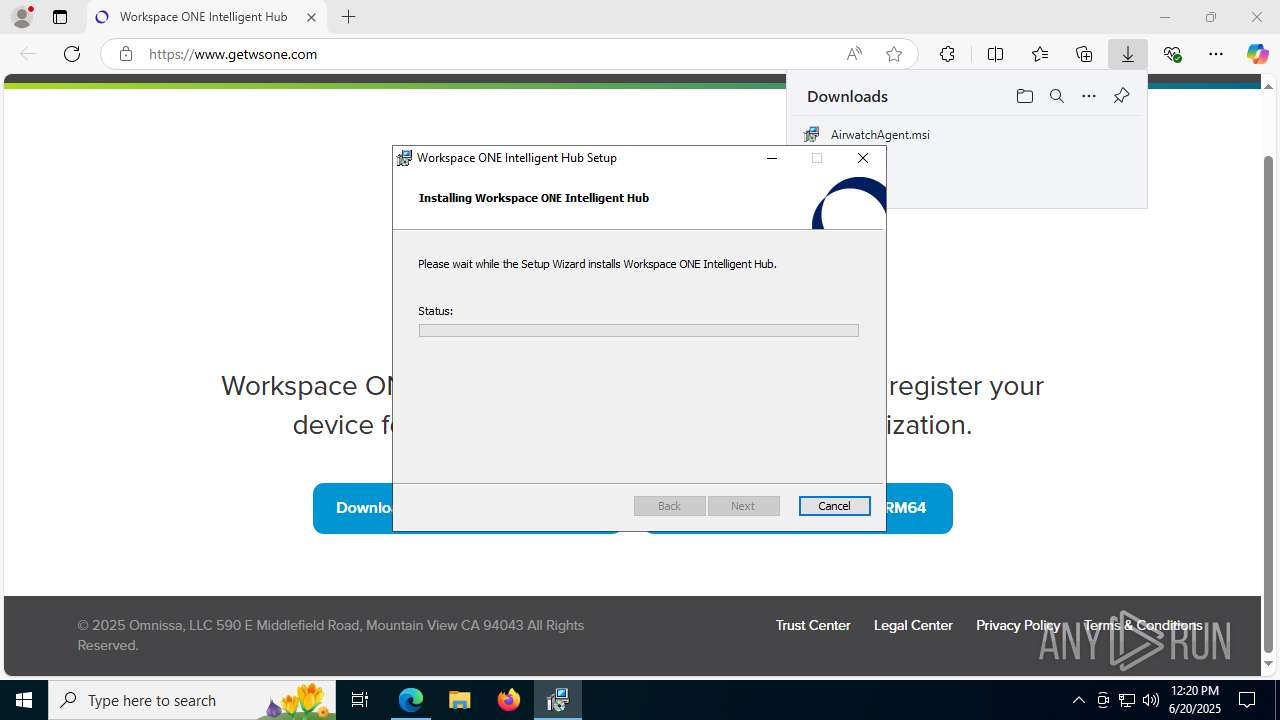Image resolution: width=1280 pixels, height=720 pixels.
Task: Open the Legal Center link
Action: pos(913,625)
